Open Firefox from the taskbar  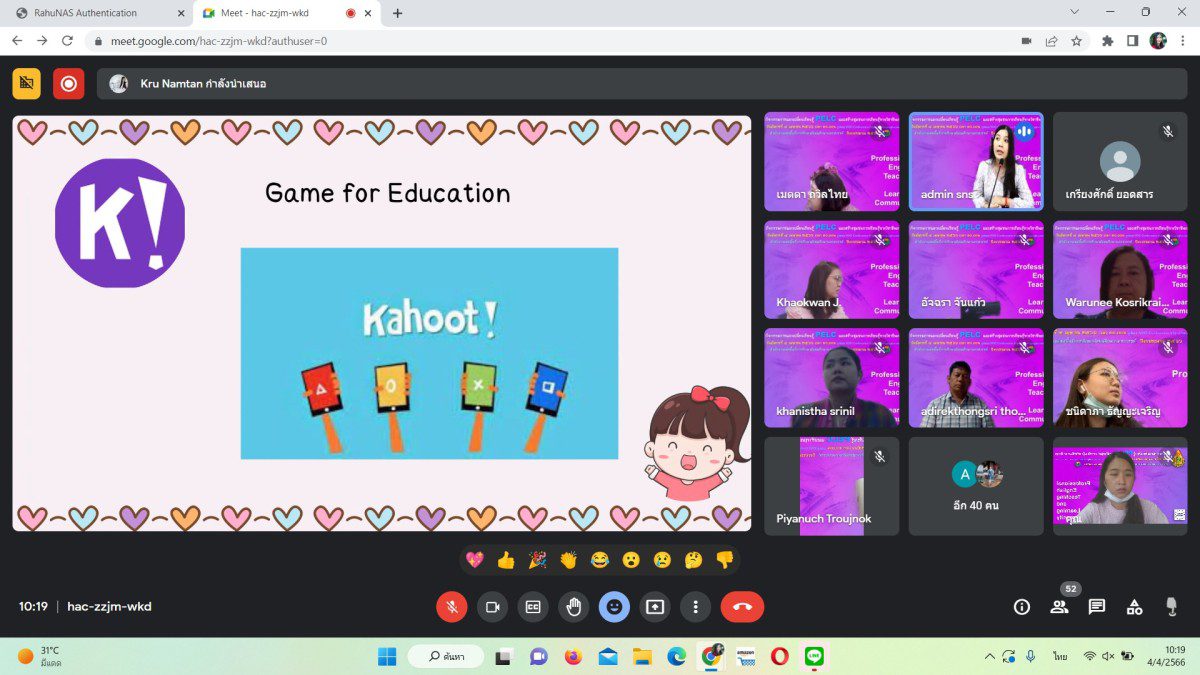click(573, 657)
